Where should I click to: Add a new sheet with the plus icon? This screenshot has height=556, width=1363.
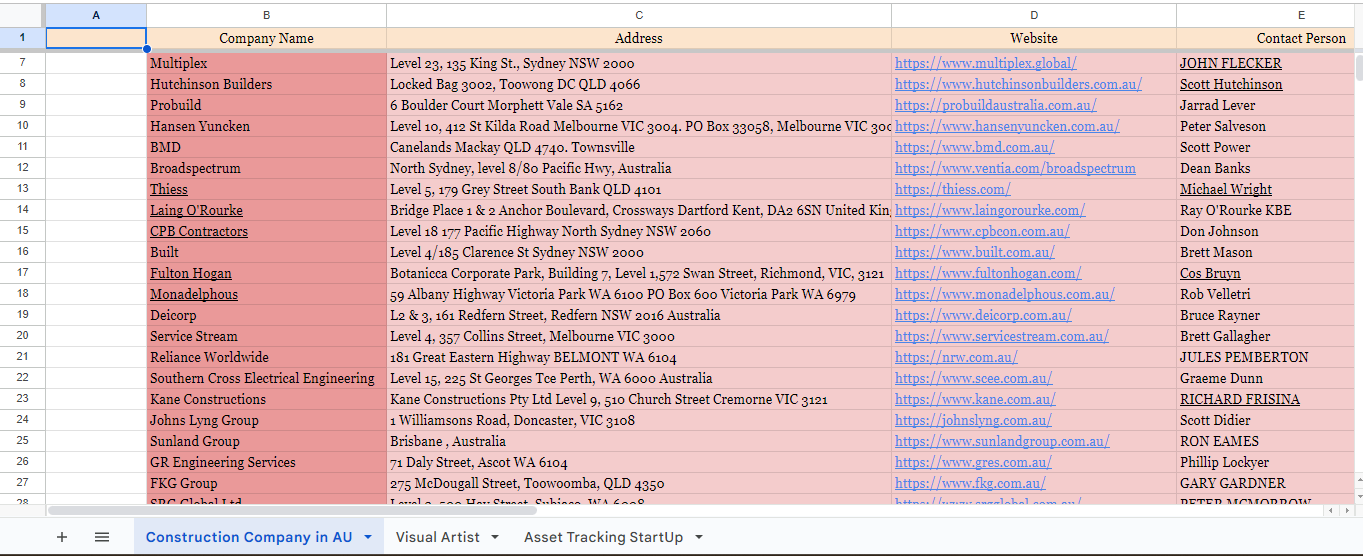point(62,537)
